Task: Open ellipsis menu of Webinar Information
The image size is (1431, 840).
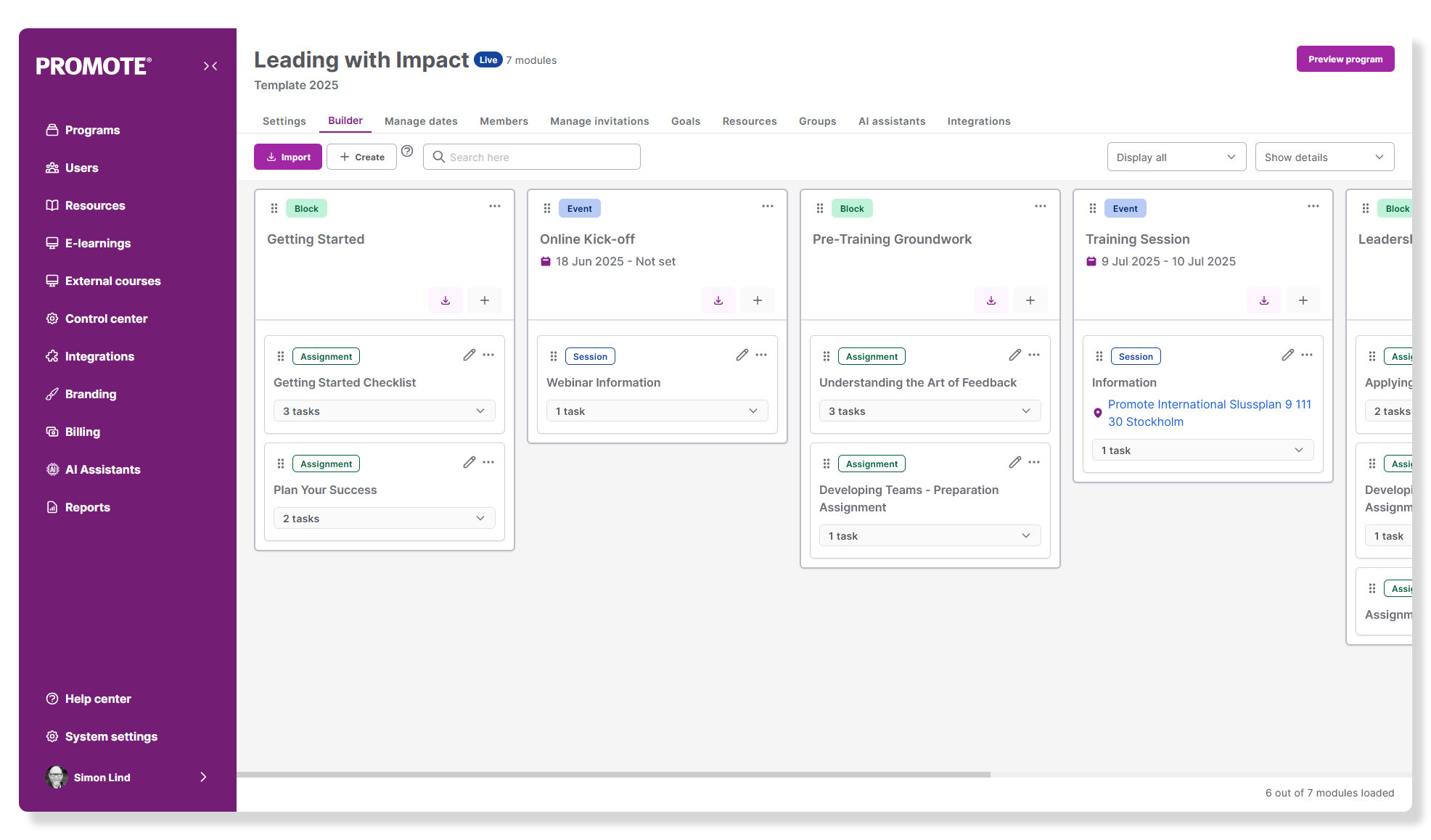Action: click(x=761, y=355)
